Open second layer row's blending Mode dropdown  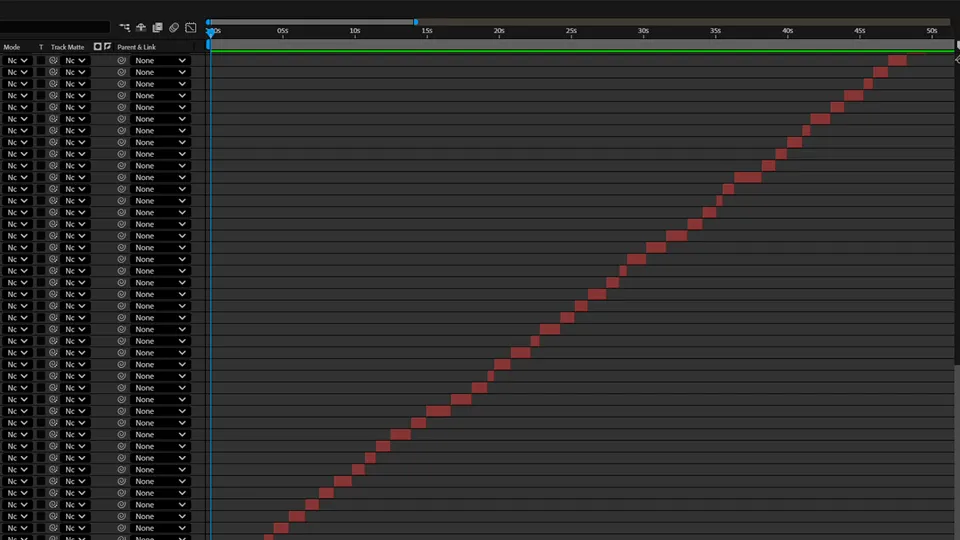(x=17, y=72)
